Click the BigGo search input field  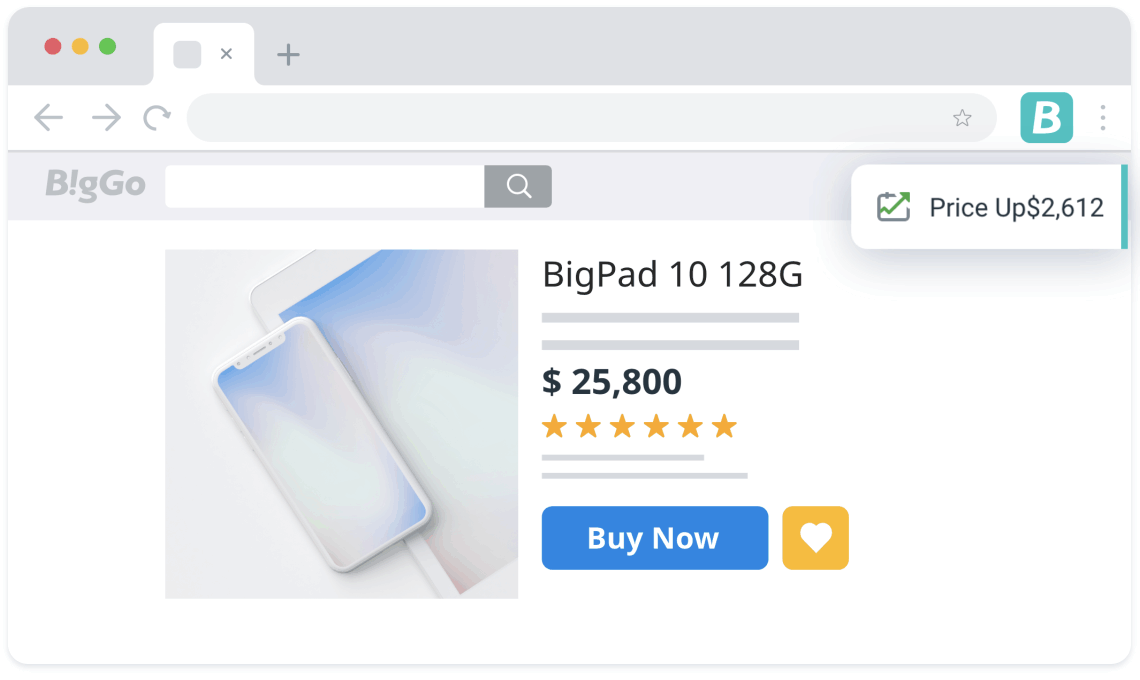click(x=324, y=186)
